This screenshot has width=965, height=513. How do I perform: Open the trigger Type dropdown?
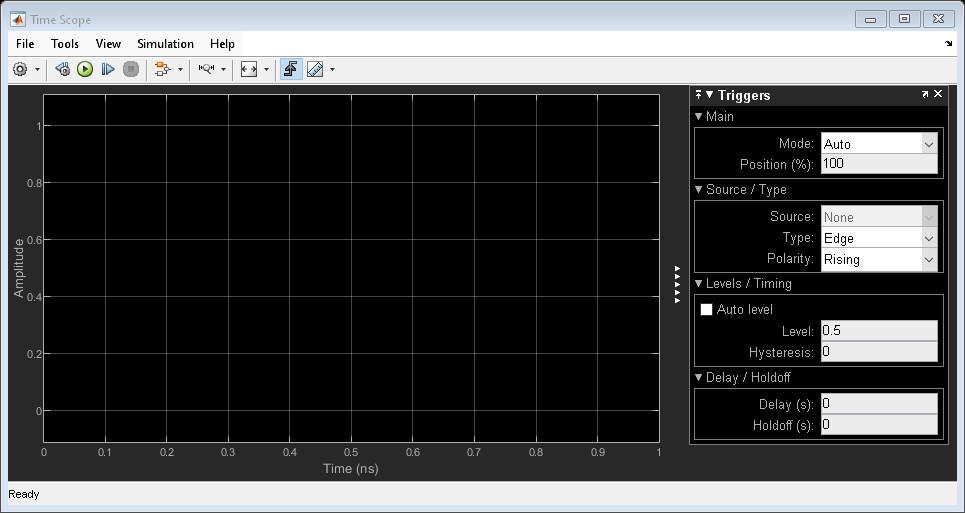coord(929,238)
